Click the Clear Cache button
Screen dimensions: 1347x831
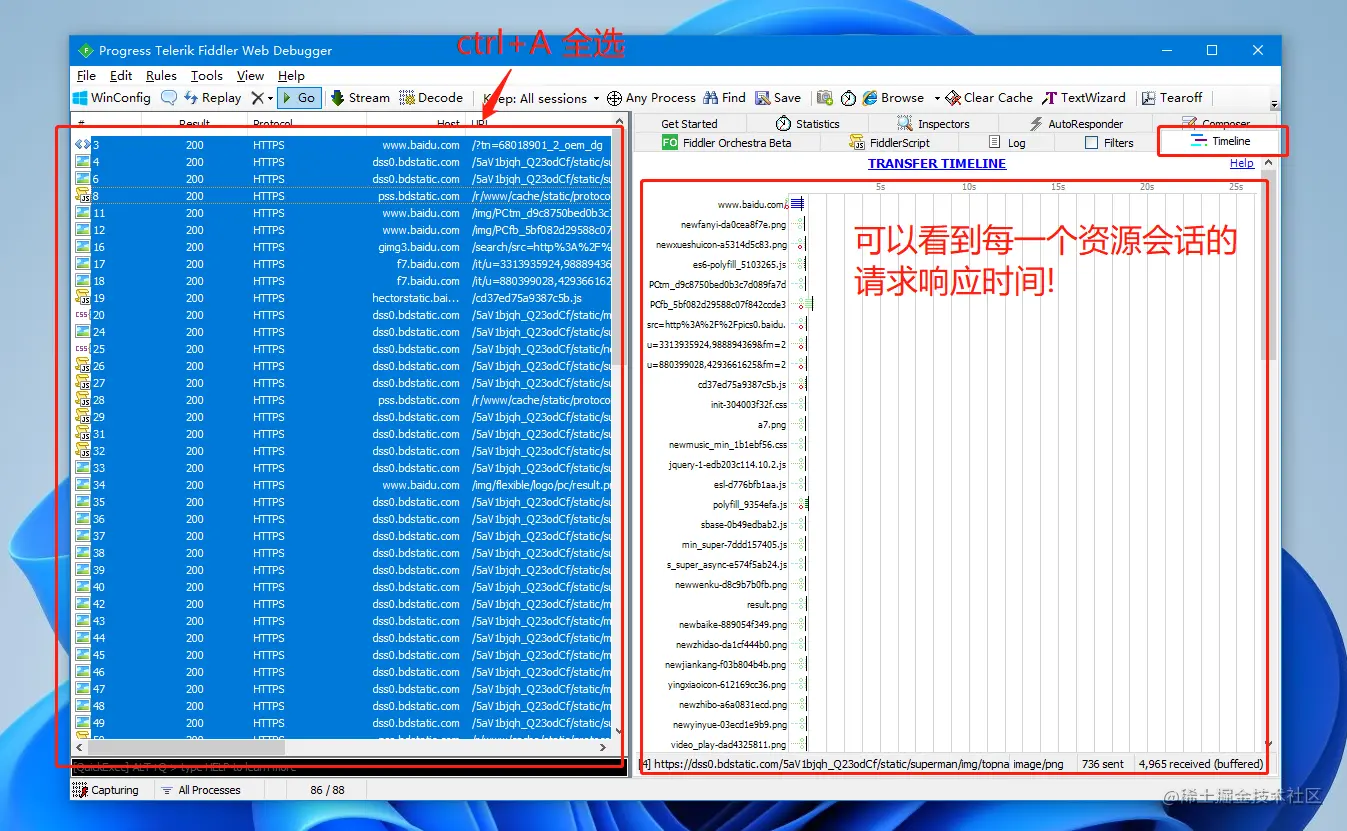[x=989, y=98]
